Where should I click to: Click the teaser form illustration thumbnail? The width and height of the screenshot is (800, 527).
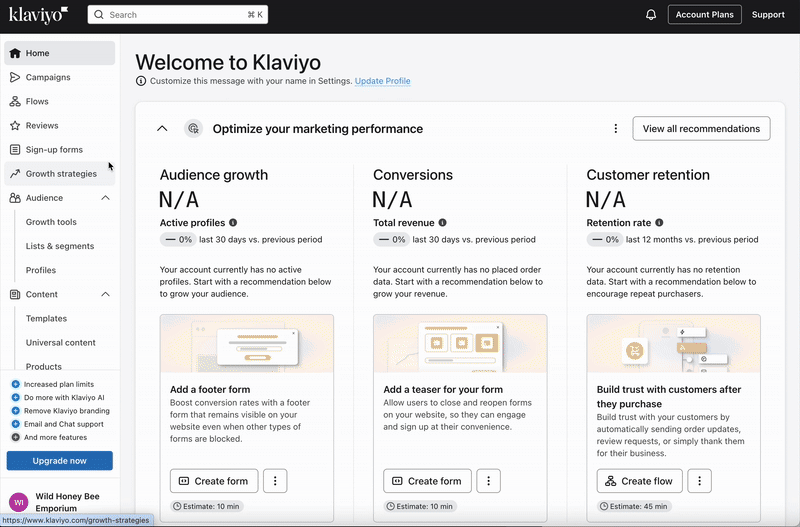click(x=460, y=343)
